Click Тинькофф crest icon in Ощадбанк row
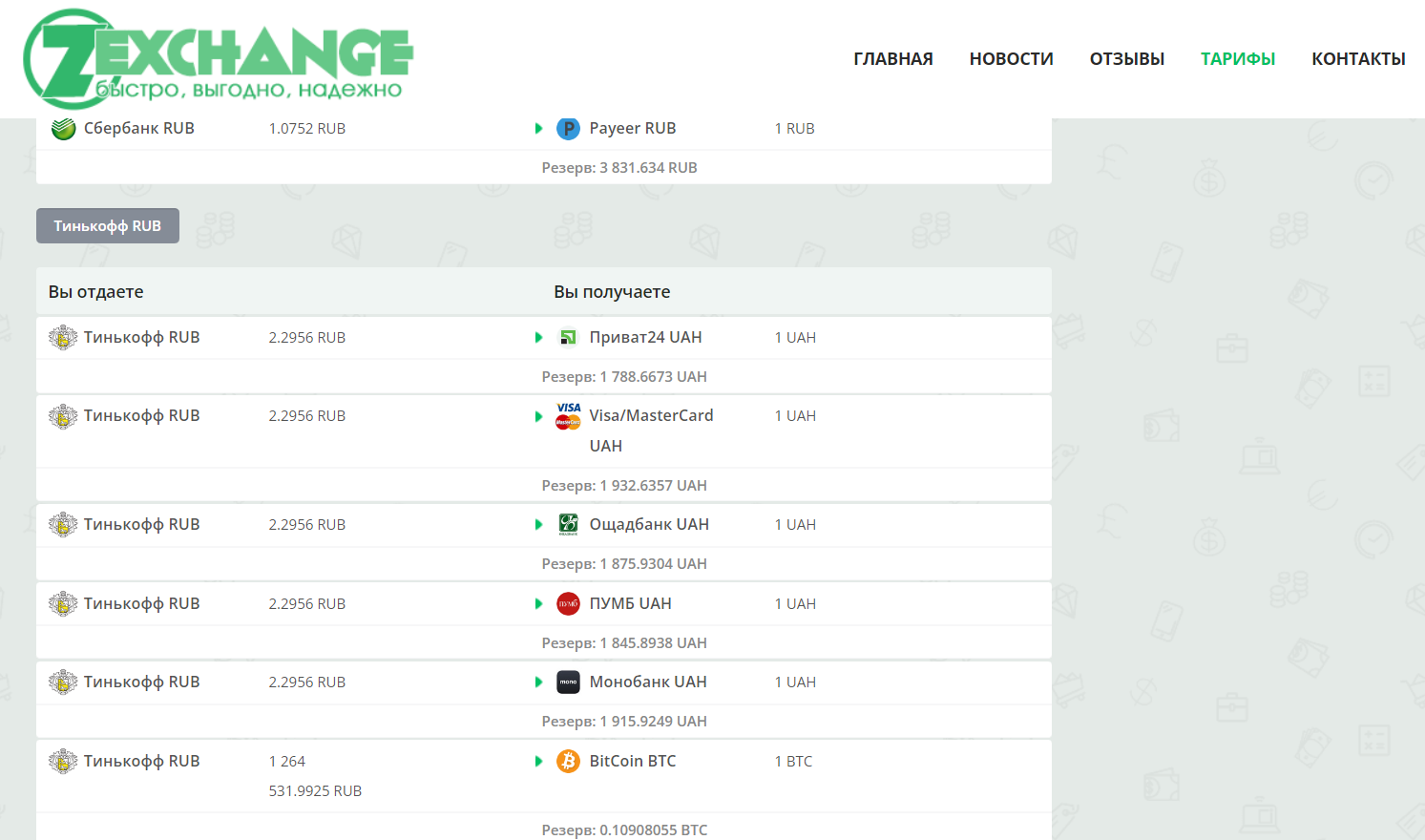1425x840 pixels. coord(63,525)
